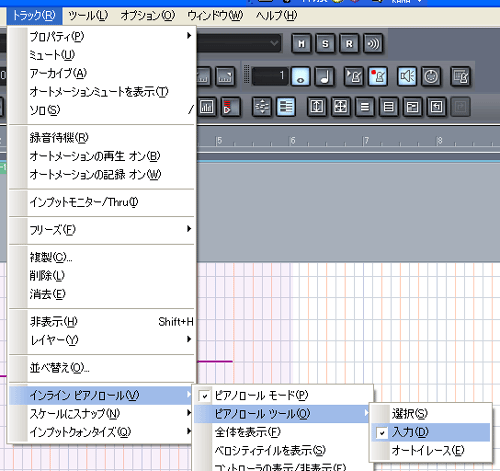Screen dimensions: 500x471
Task: Select インプットモニター/Thru(I) entry
Action: click(102, 202)
